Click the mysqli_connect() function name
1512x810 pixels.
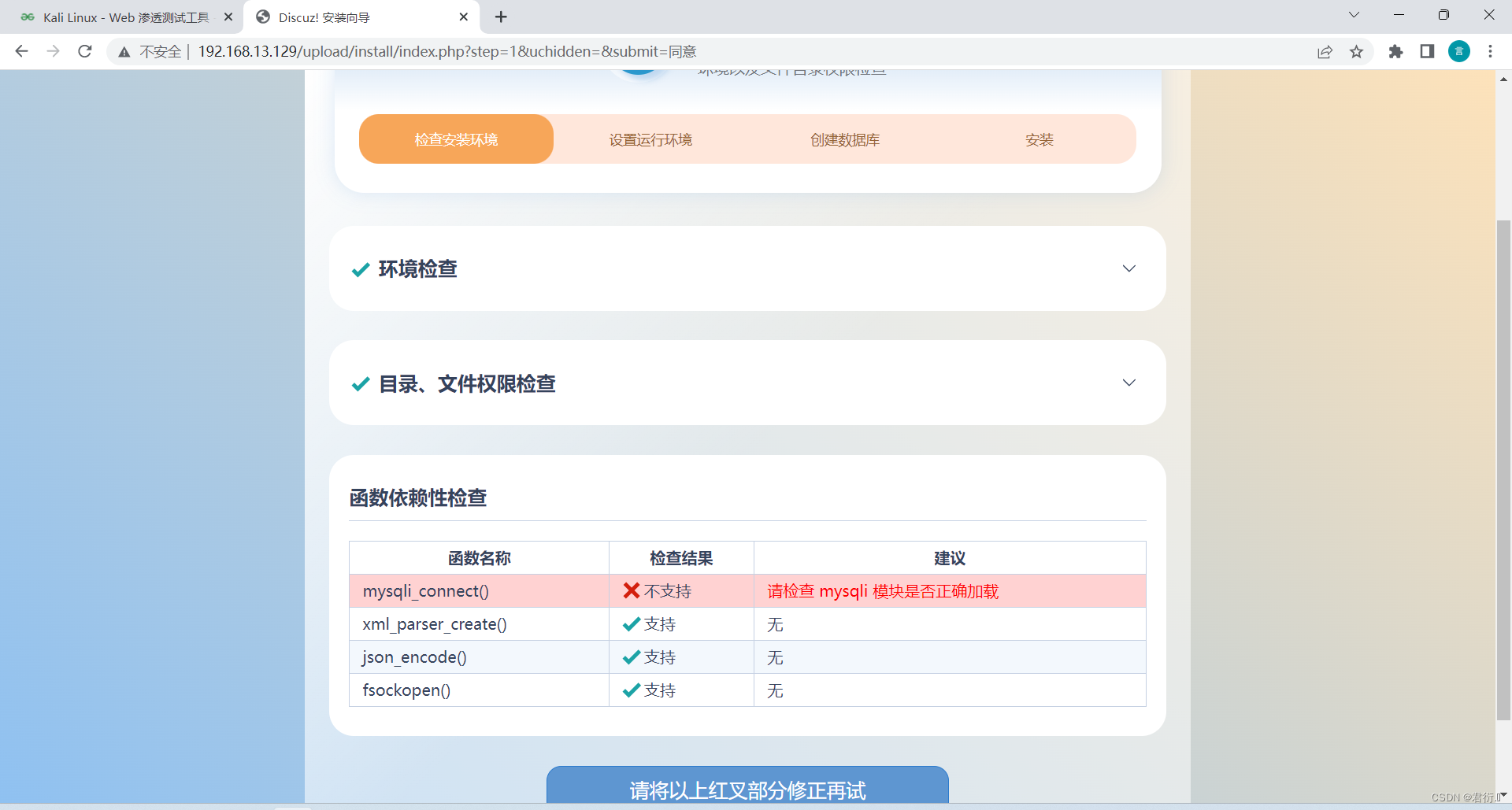(426, 591)
